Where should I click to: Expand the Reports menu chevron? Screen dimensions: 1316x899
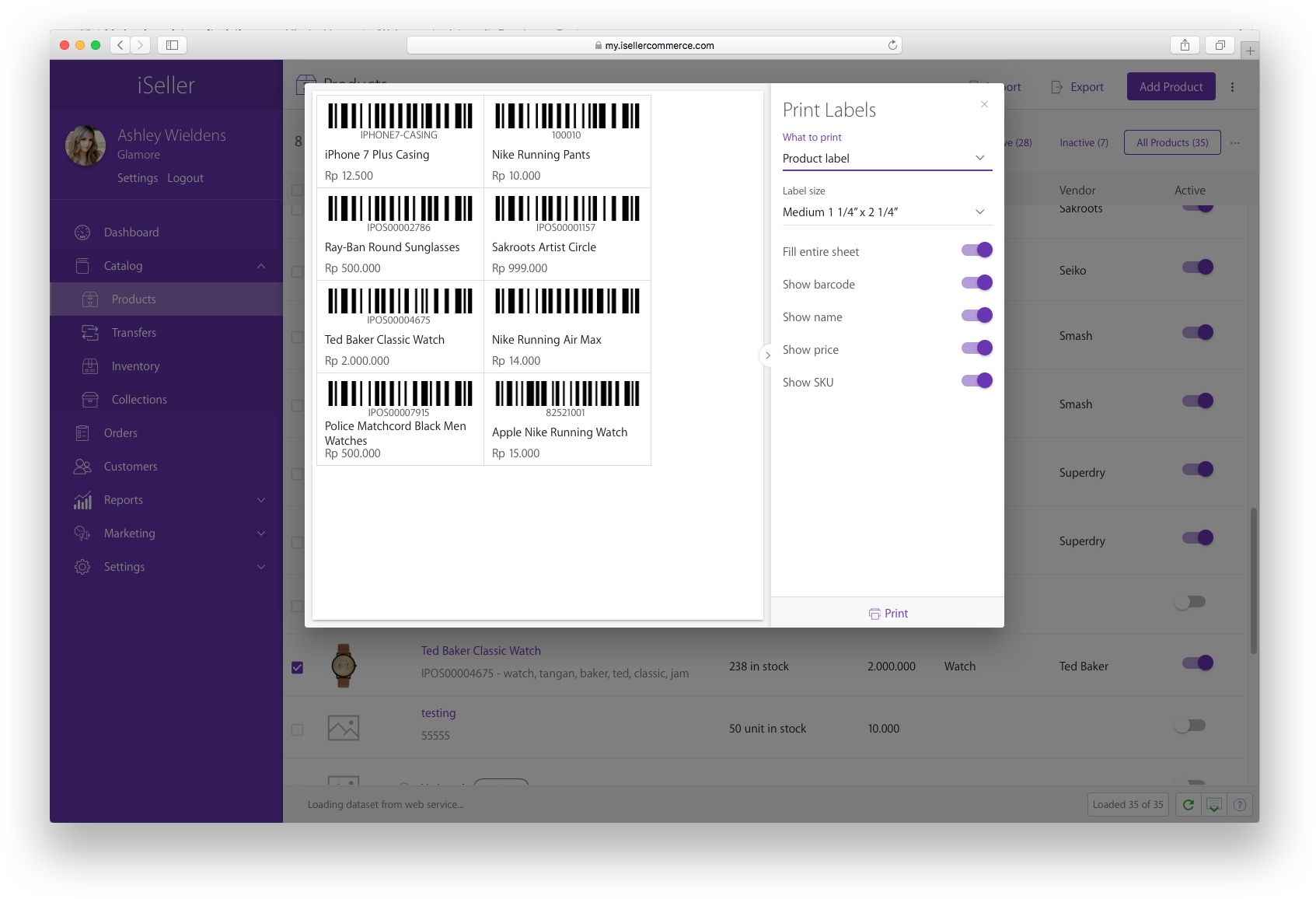point(261,500)
